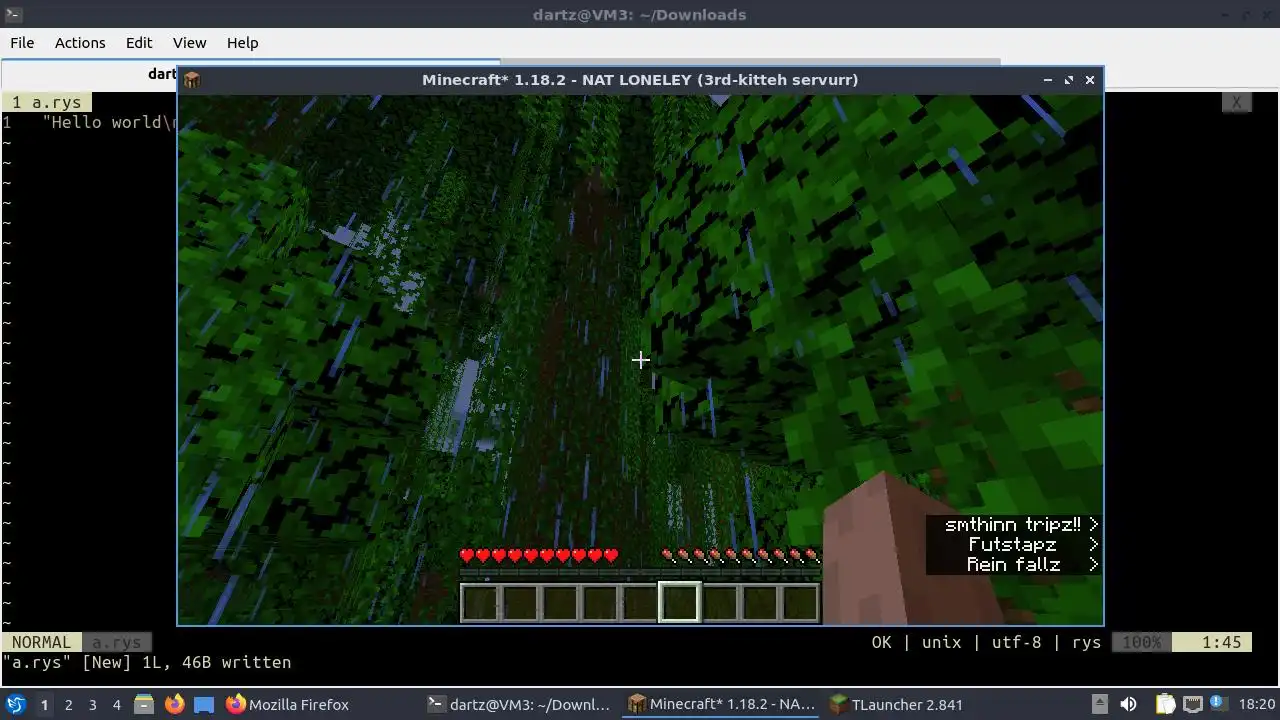Open the terminal Help menu

point(242,43)
